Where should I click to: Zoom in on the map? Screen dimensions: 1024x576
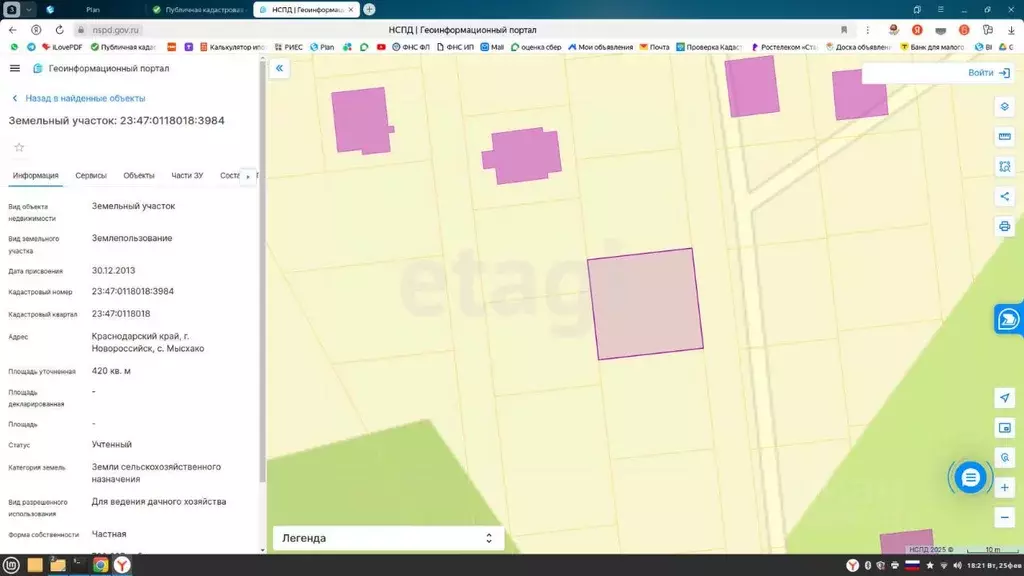click(1005, 488)
